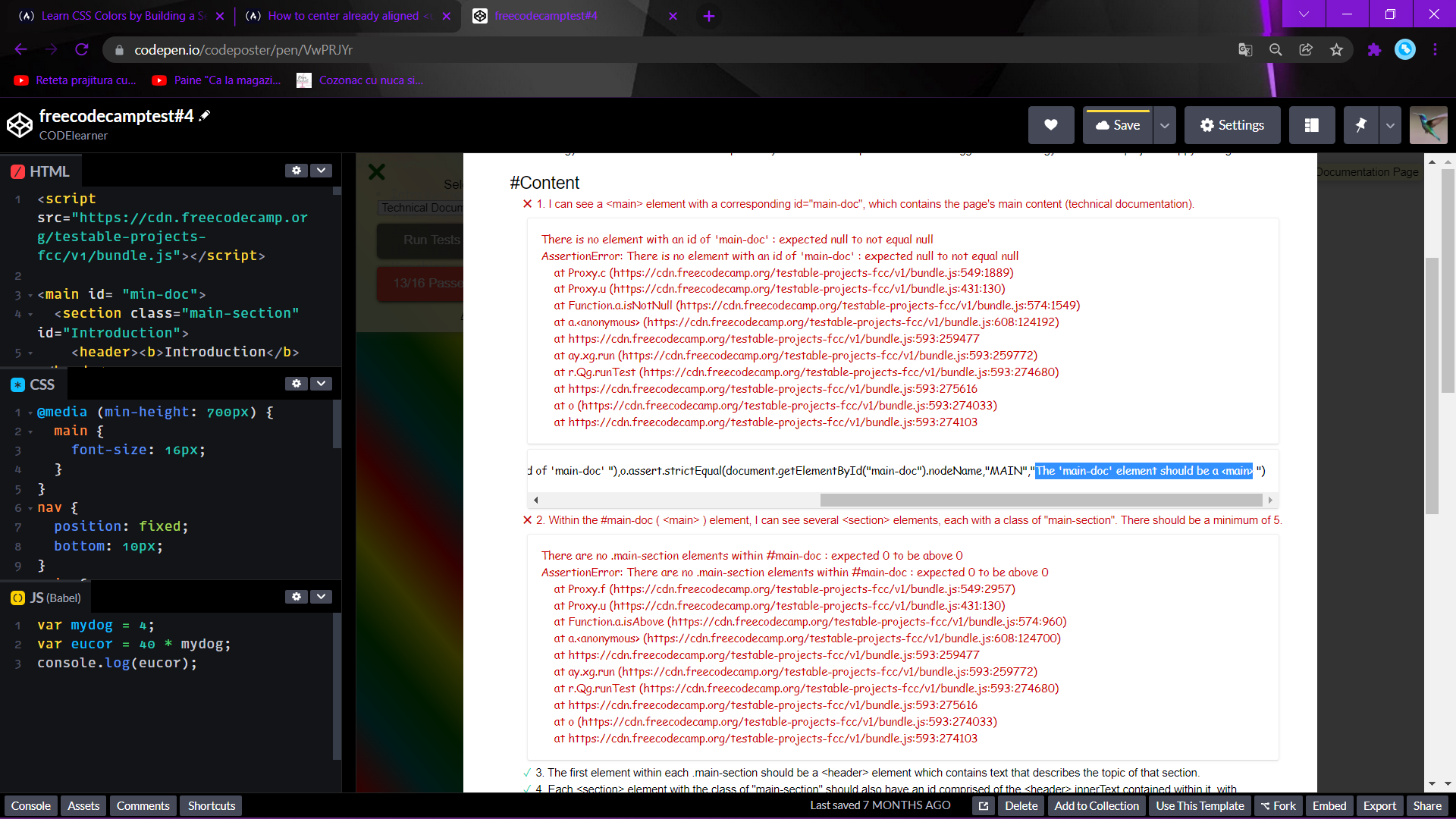Select Use This Template
This screenshot has height=819, width=1456.
point(1199,805)
